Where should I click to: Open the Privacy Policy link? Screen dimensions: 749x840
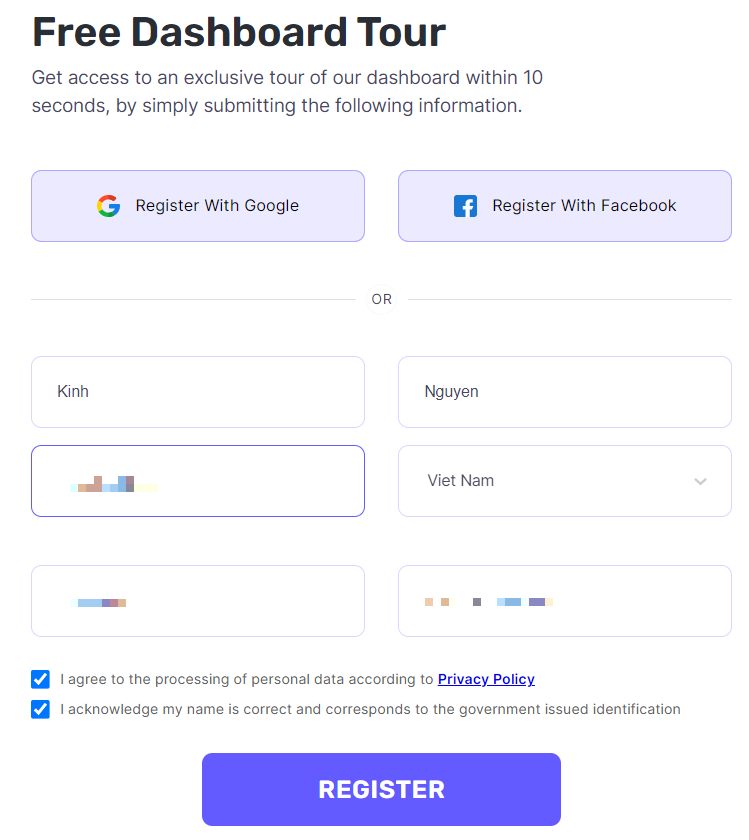pyautogui.click(x=486, y=679)
